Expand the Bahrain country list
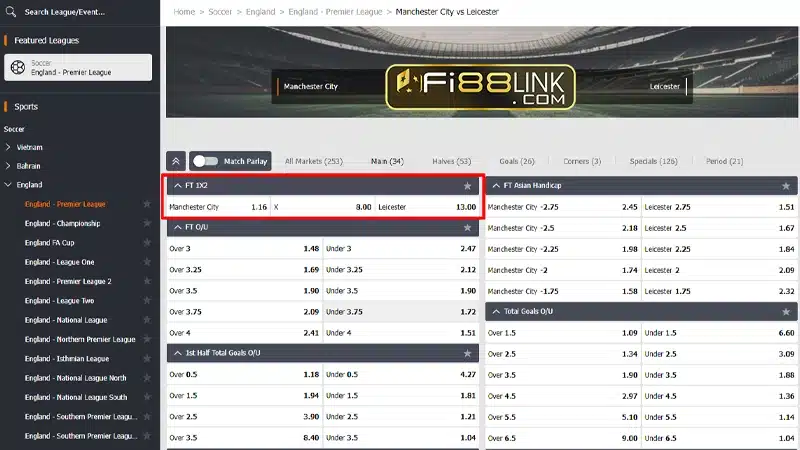 click(x=8, y=166)
